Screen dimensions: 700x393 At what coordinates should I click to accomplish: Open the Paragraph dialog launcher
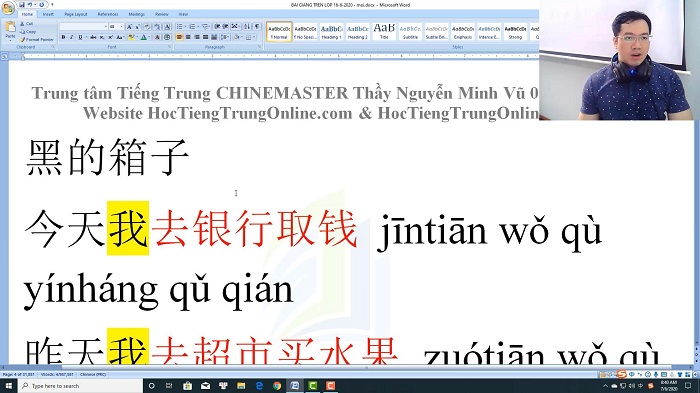coord(260,46)
